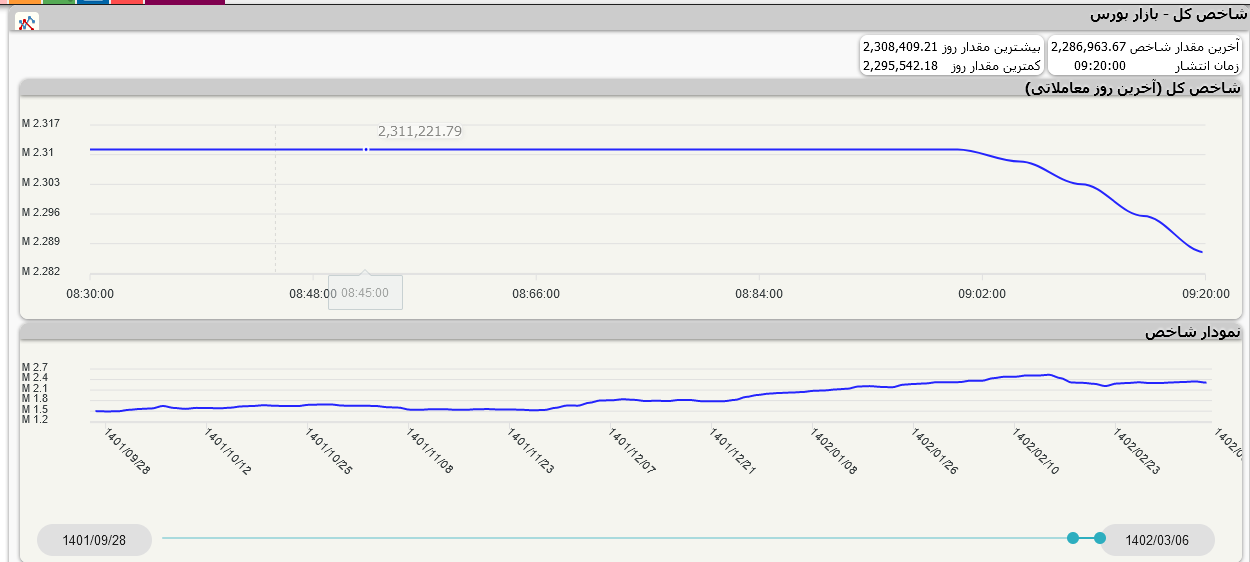The height and width of the screenshot is (562, 1250).
Task: Click the right handle of the date range slider
Action: (x=1100, y=538)
